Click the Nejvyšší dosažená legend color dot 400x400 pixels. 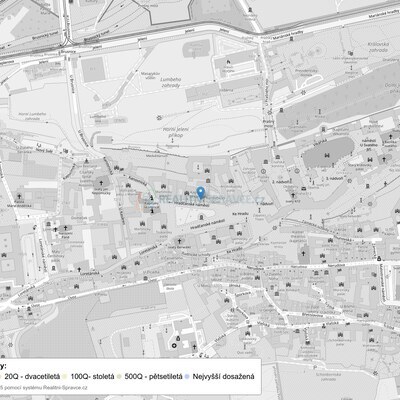click(x=187, y=377)
